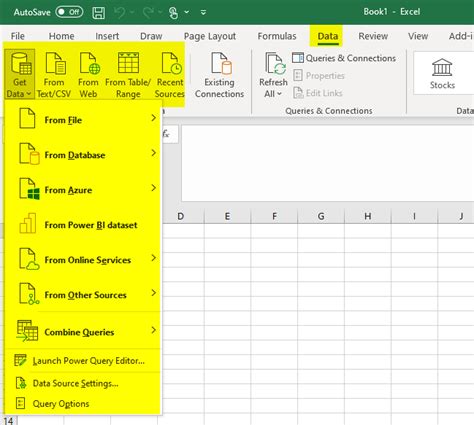Click the Touch/Mouse mode hand icon

click(173, 13)
